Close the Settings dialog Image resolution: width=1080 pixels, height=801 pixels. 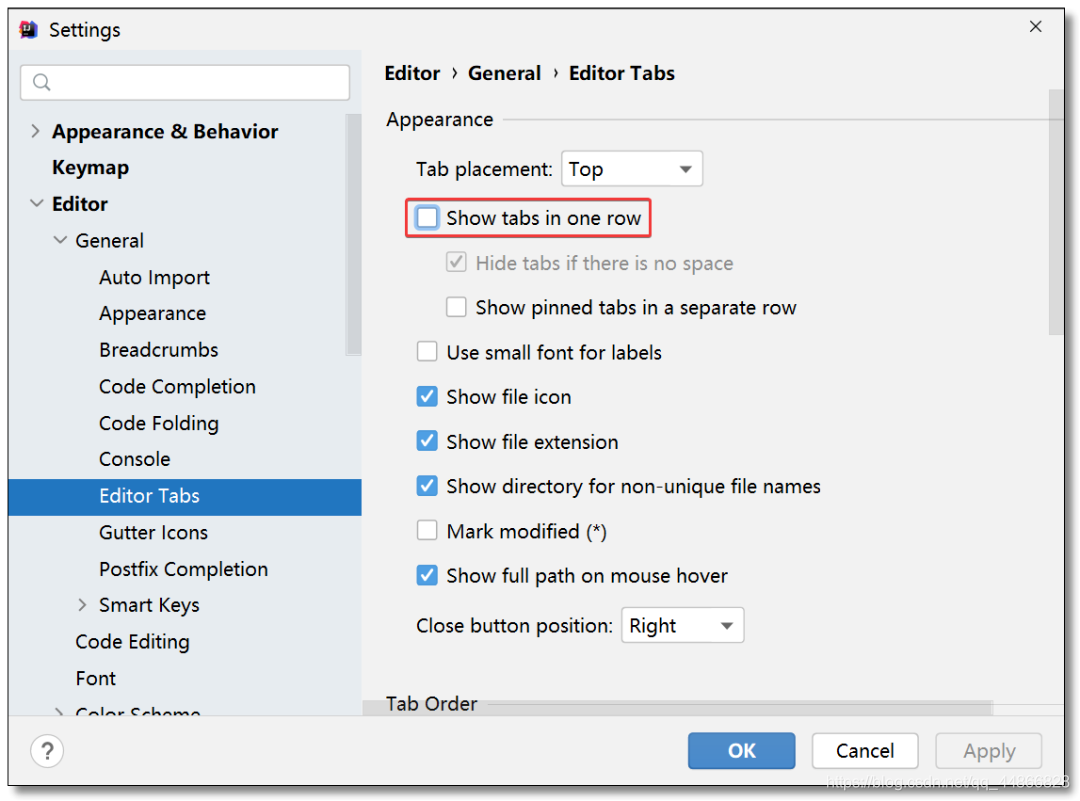(1035, 27)
